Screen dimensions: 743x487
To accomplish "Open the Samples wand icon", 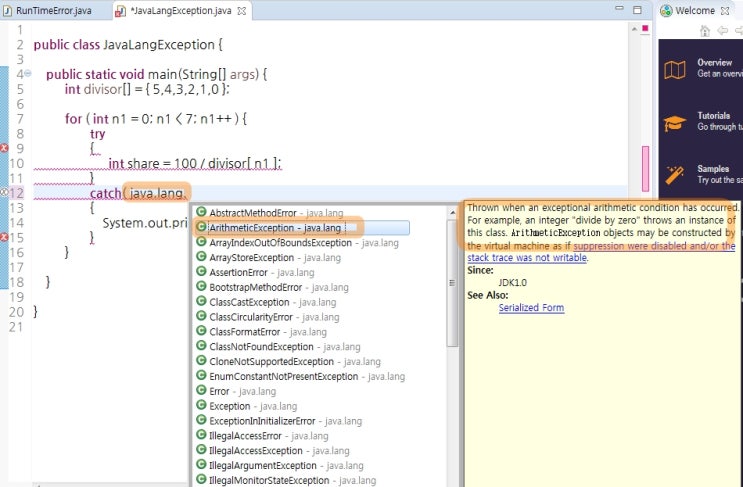I will (675, 173).
